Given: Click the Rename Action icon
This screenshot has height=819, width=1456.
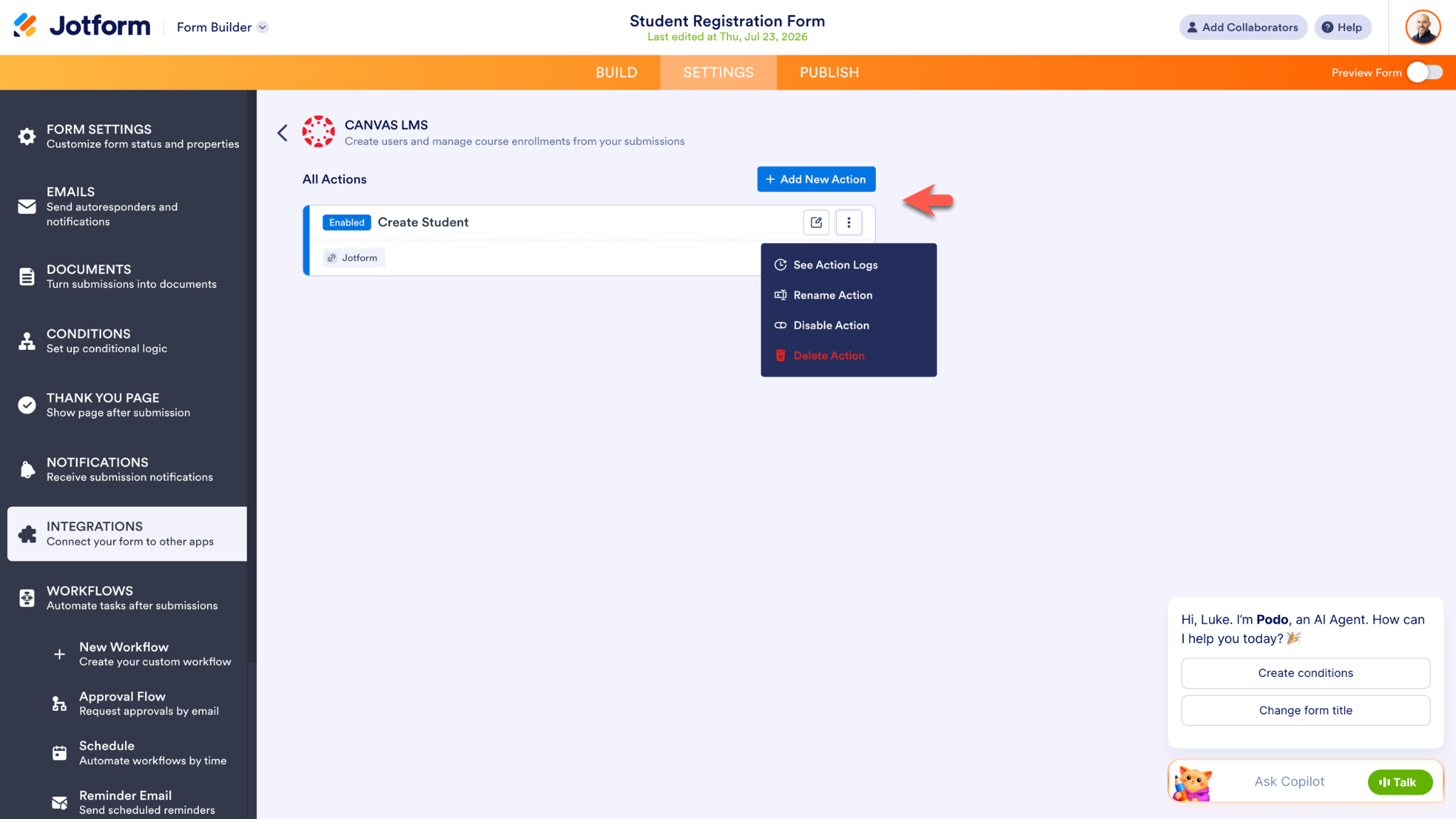Looking at the screenshot, I should click(x=780, y=295).
